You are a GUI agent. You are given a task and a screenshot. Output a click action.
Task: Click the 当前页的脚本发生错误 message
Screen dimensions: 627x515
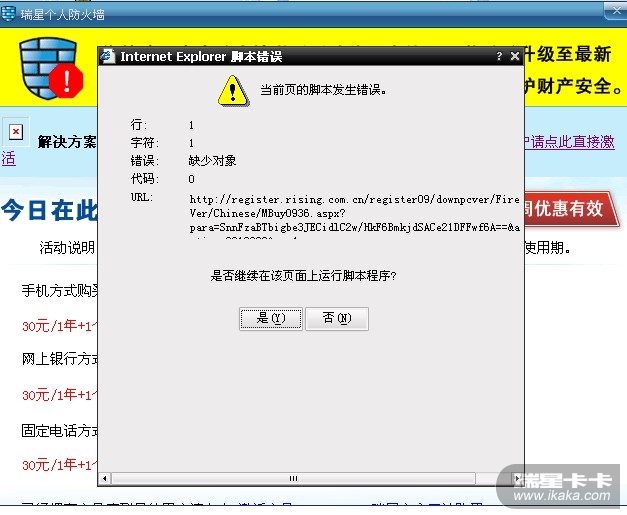point(323,90)
